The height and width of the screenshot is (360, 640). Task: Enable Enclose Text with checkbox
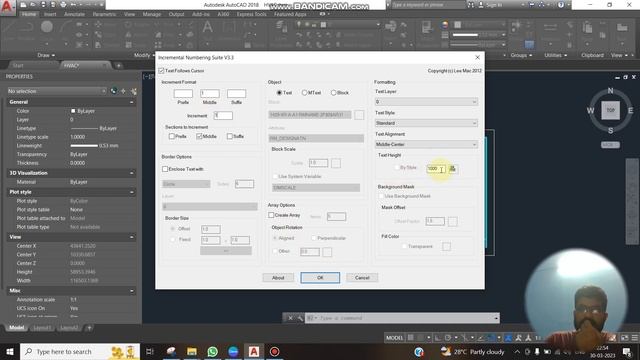tap(165, 169)
